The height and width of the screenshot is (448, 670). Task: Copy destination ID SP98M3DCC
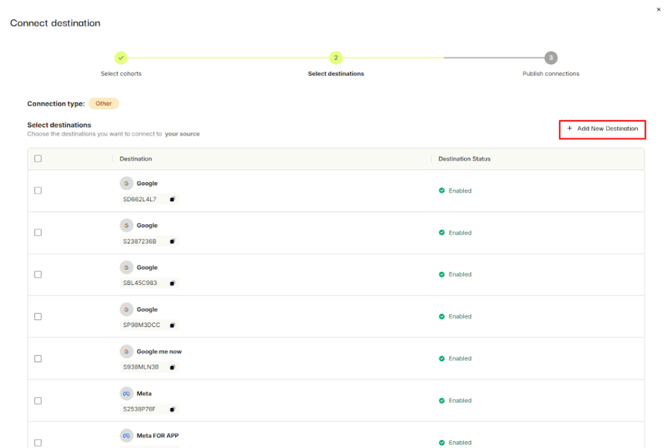(x=172, y=325)
